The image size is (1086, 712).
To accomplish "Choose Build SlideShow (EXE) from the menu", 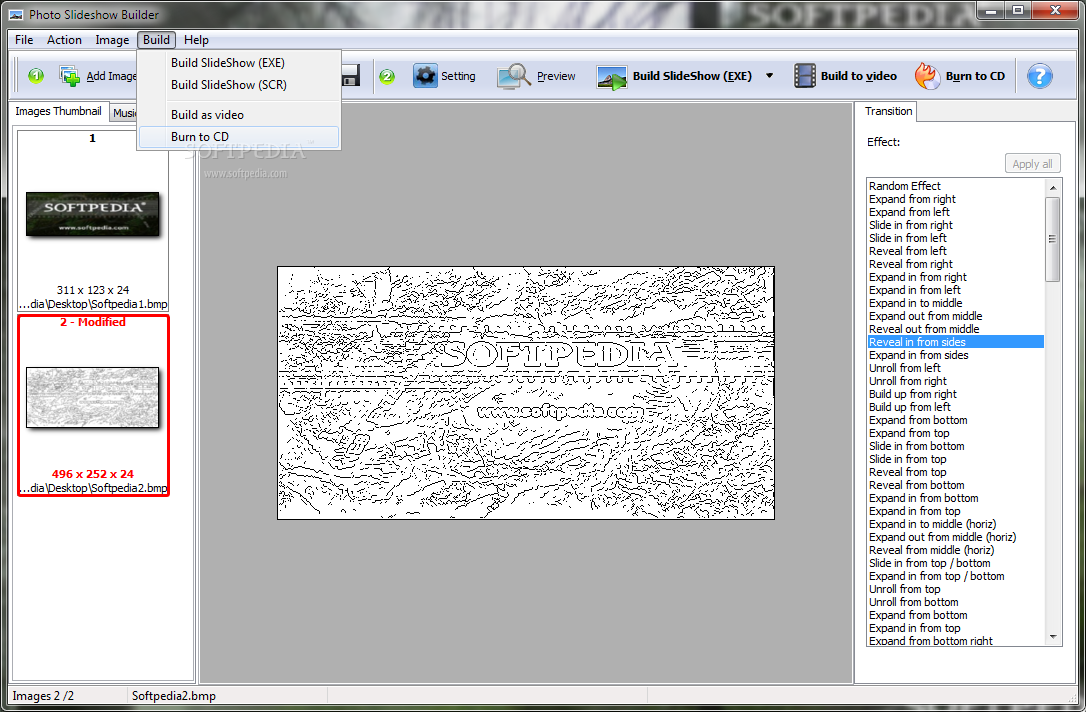I will click(x=239, y=62).
